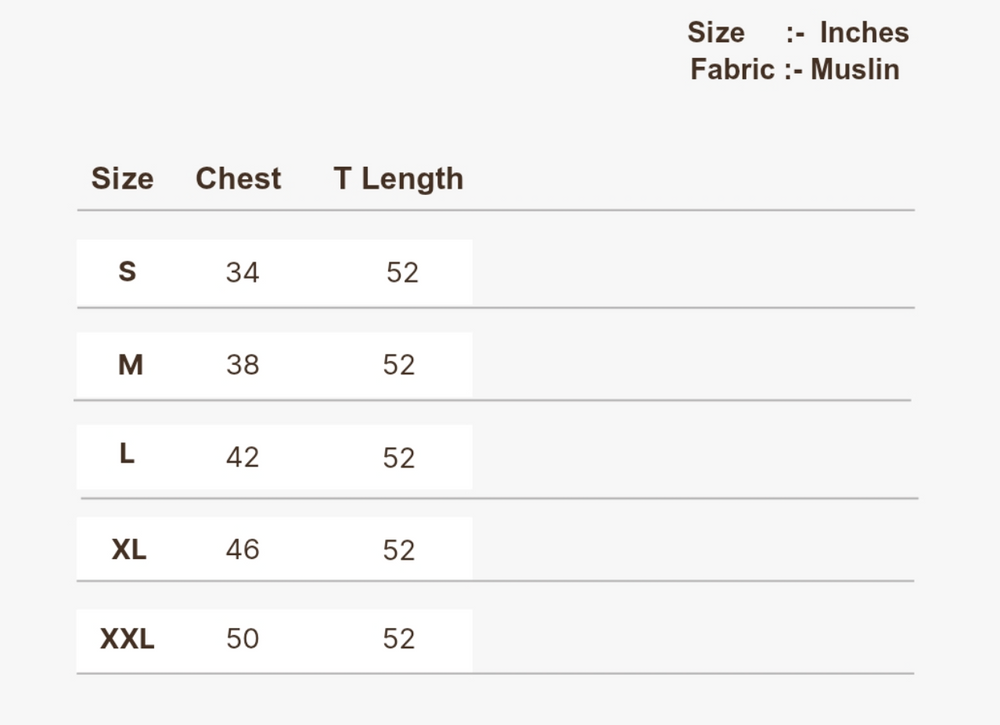Select the S size label
Viewport: 1000px width, 725px height.
127,271
